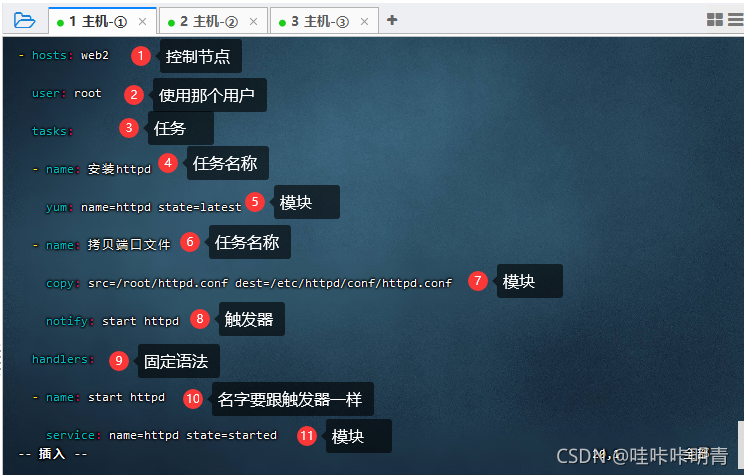Click the 'handlers:' line
Viewport: 744px width, 475px height.
click(63, 359)
